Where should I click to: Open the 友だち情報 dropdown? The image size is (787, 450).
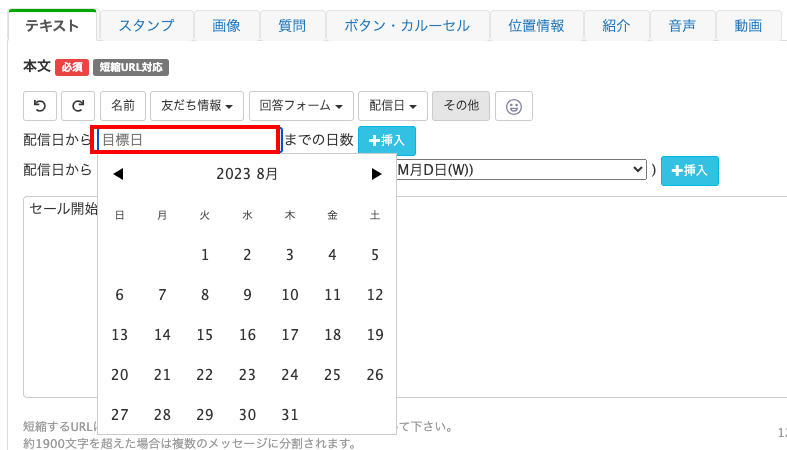201,105
